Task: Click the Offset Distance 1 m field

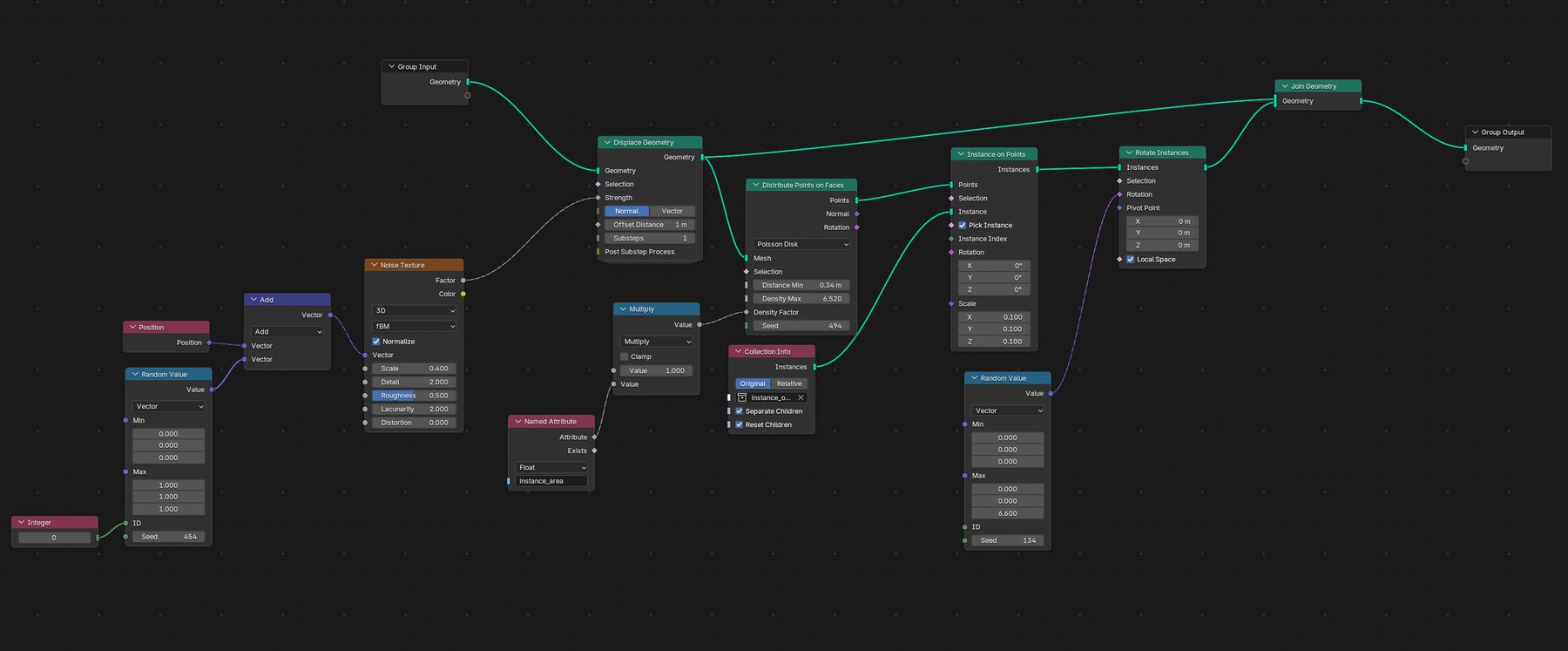Action: click(x=650, y=225)
